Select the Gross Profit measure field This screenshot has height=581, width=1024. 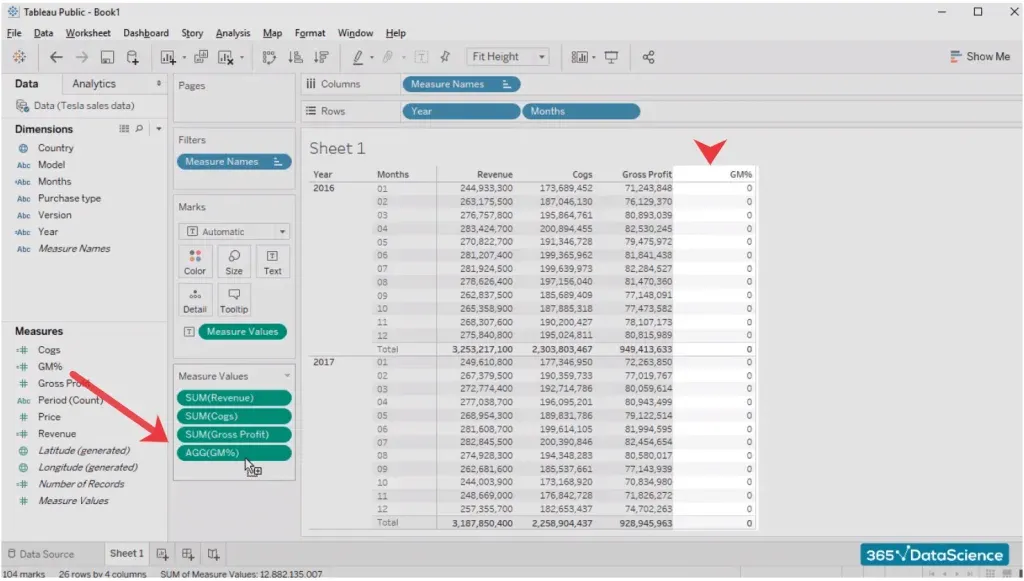click(64, 383)
